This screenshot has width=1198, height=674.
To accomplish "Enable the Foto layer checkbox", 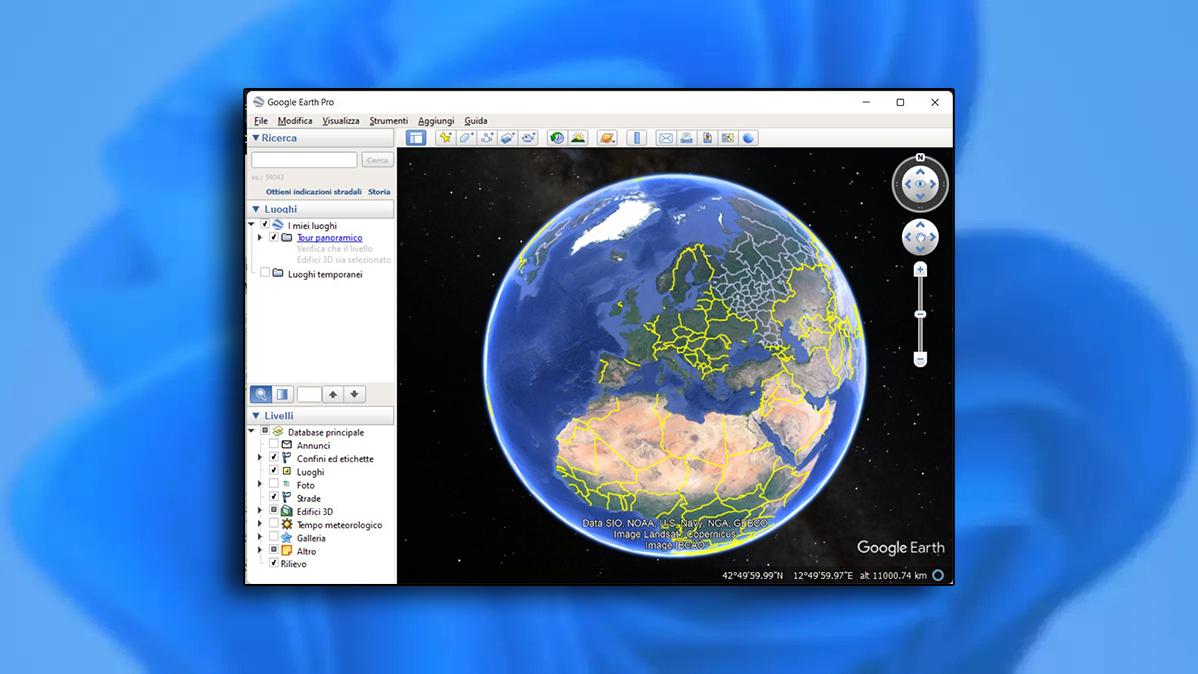I will tap(274, 484).
